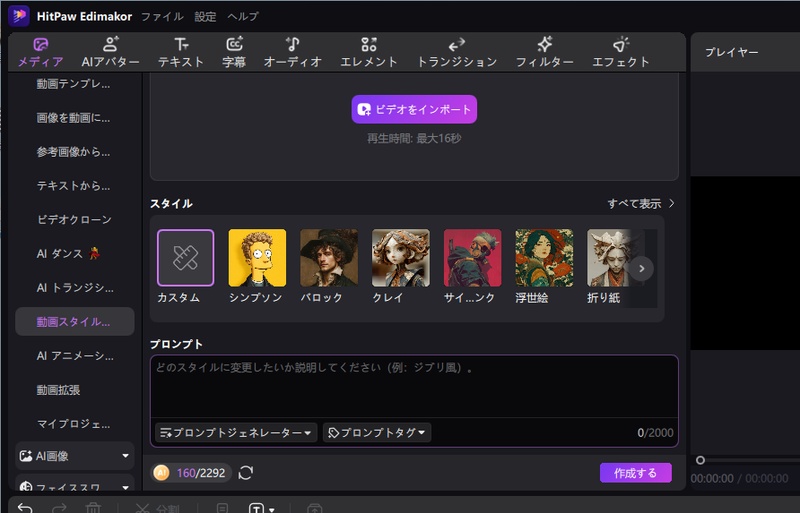
Task: Click the AI画像 sidebar icon
Action: tap(26, 456)
